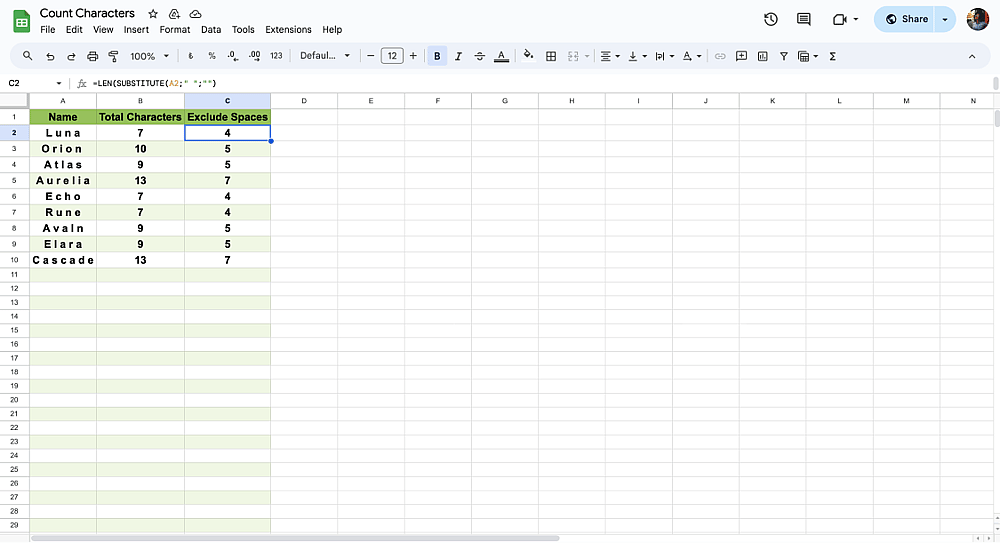
Task: Open more number formats 123
Action: pyautogui.click(x=276, y=56)
